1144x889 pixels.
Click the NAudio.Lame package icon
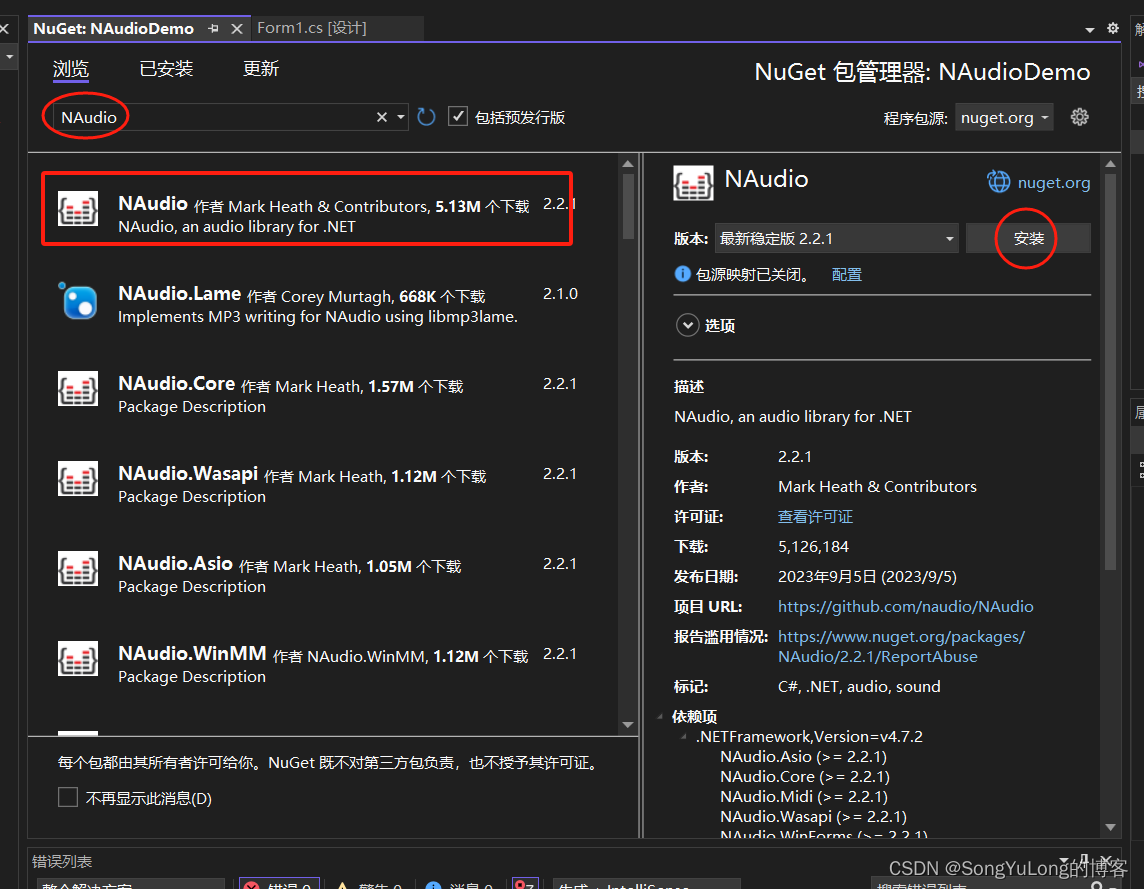(78, 300)
